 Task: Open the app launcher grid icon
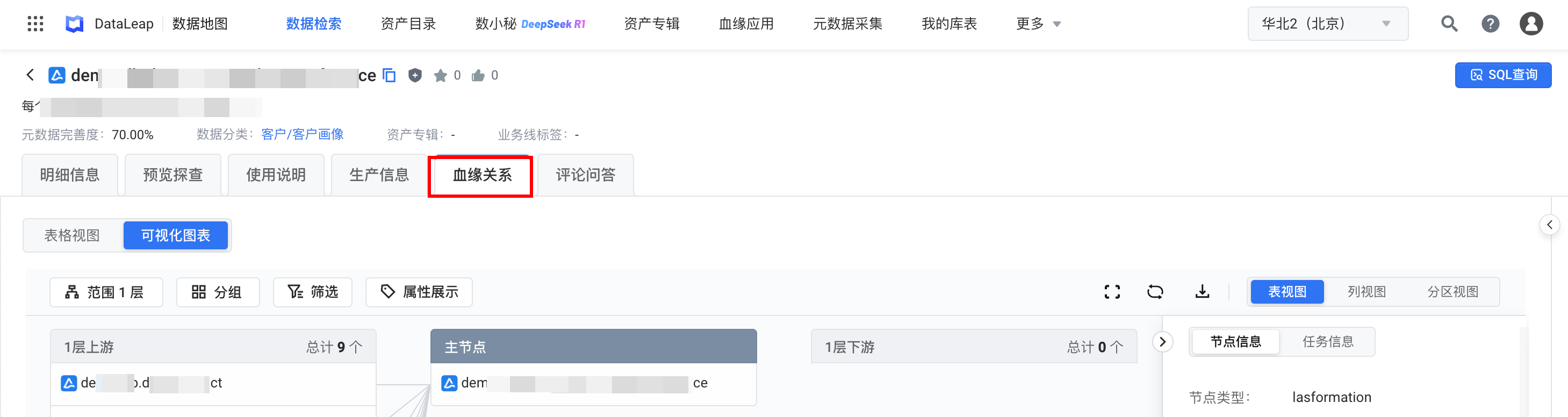point(35,24)
